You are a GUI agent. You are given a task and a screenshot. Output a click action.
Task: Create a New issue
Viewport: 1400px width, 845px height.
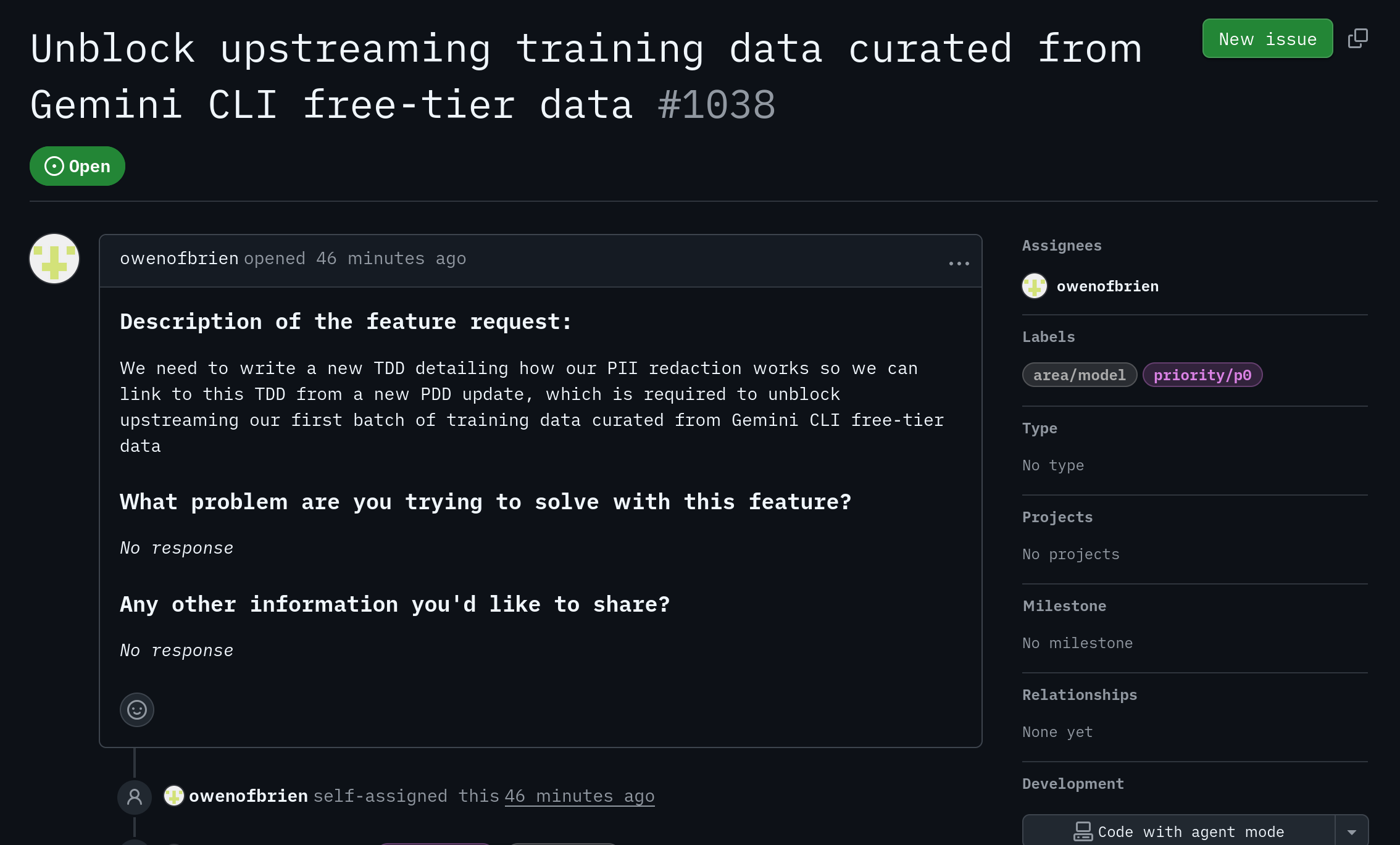1267,39
